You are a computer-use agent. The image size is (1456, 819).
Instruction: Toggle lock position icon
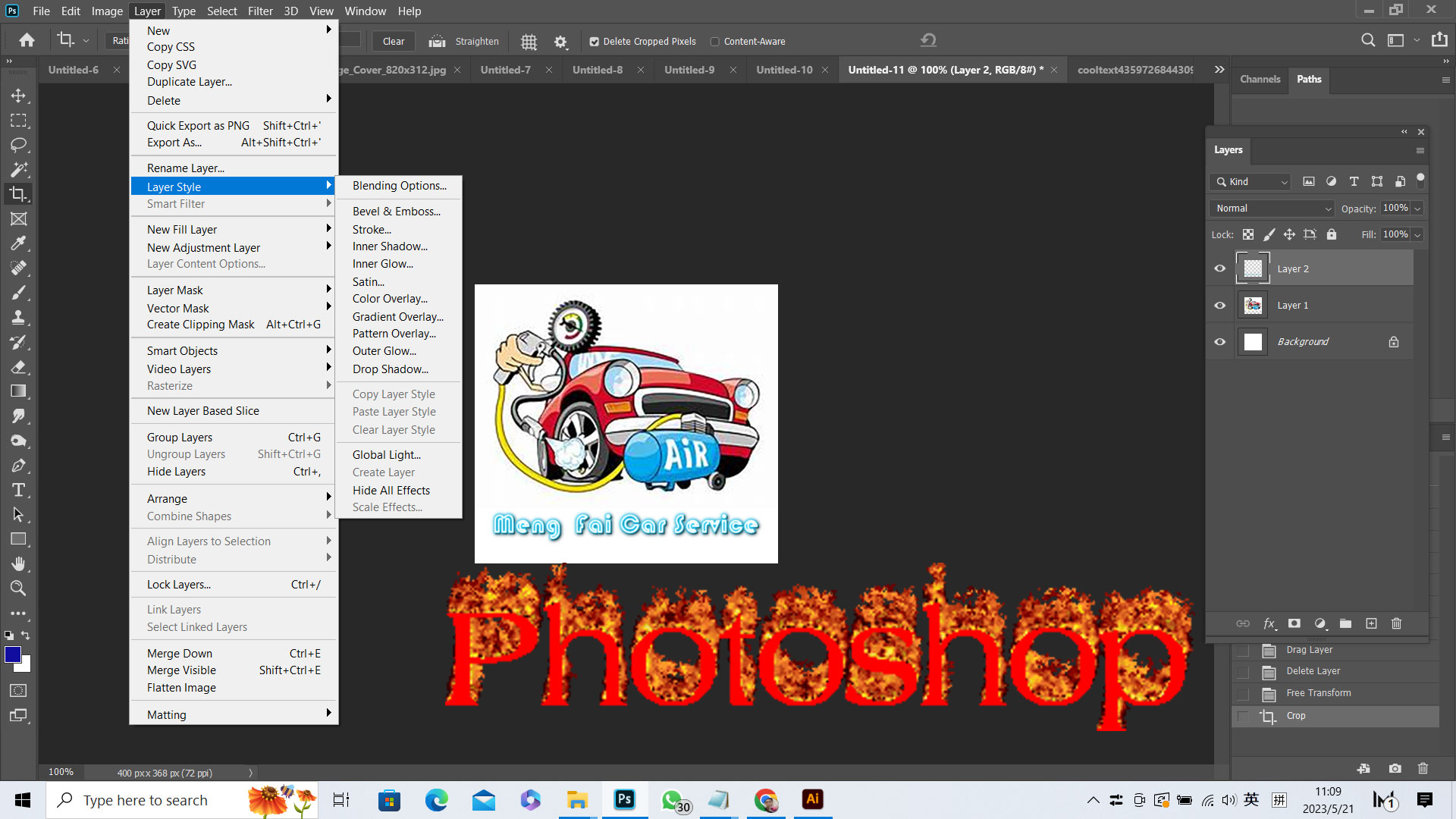pos(1289,234)
